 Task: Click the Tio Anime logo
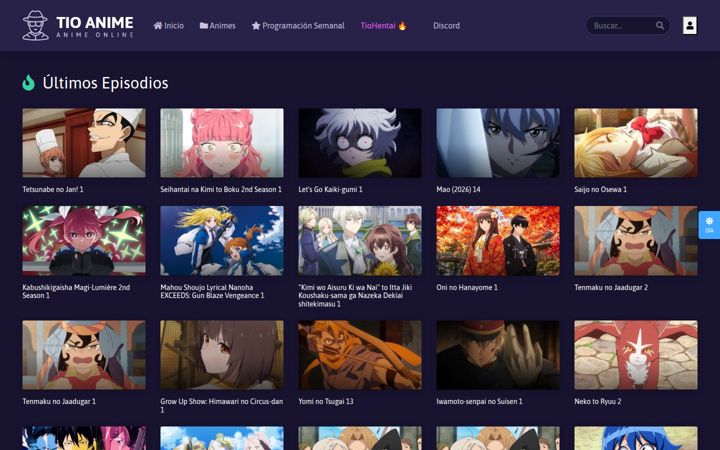78,26
